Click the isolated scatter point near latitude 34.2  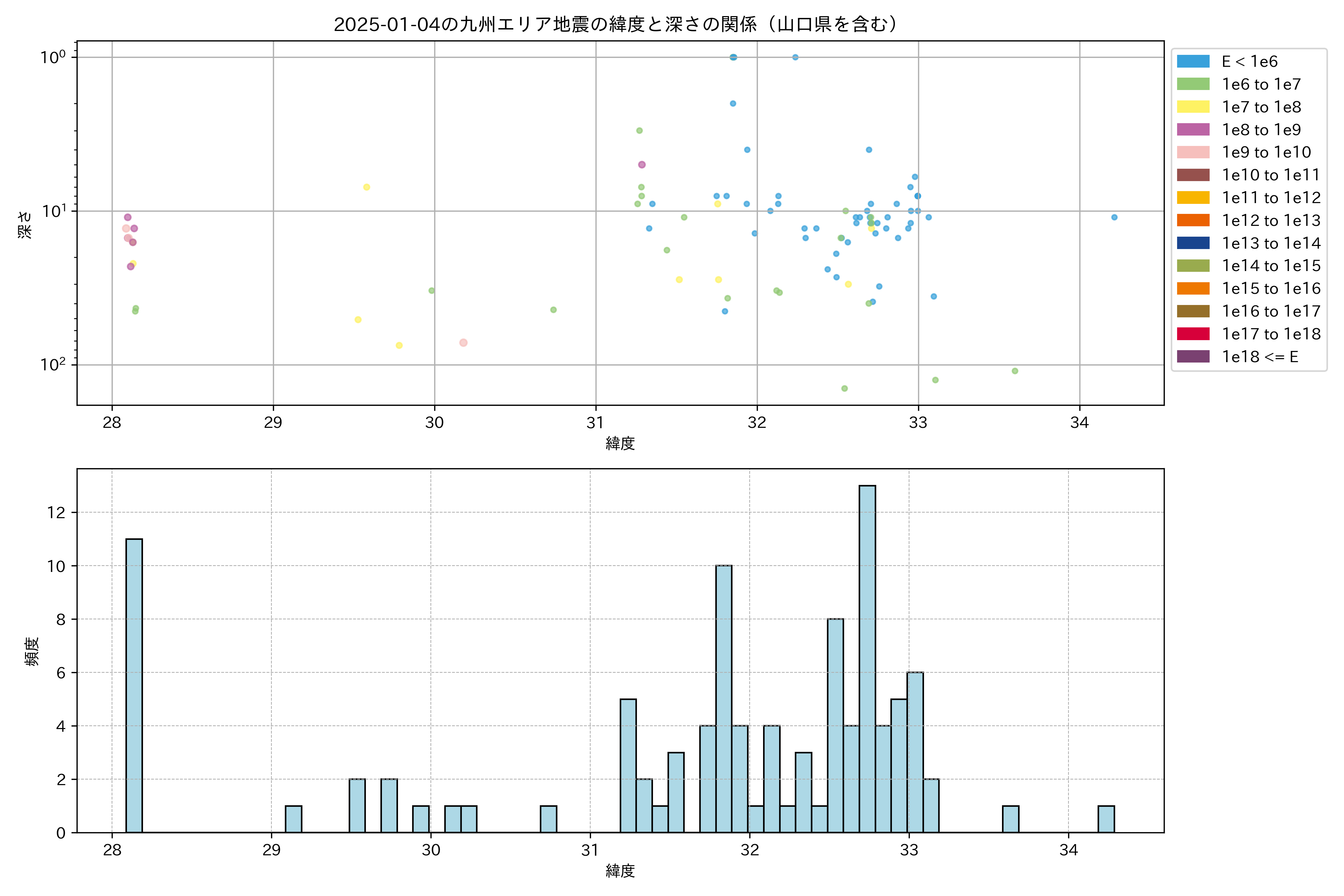(x=1114, y=217)
